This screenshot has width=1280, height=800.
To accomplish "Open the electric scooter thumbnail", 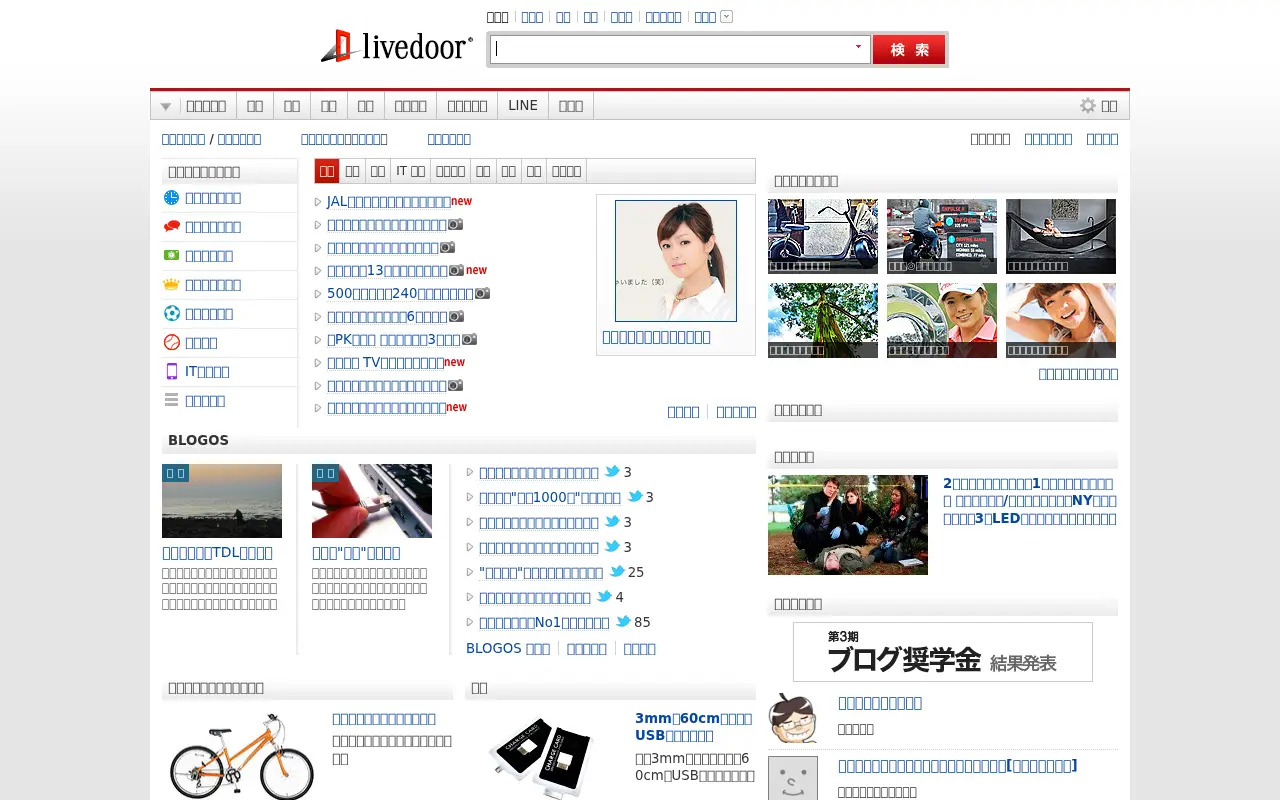I will 823,236.
